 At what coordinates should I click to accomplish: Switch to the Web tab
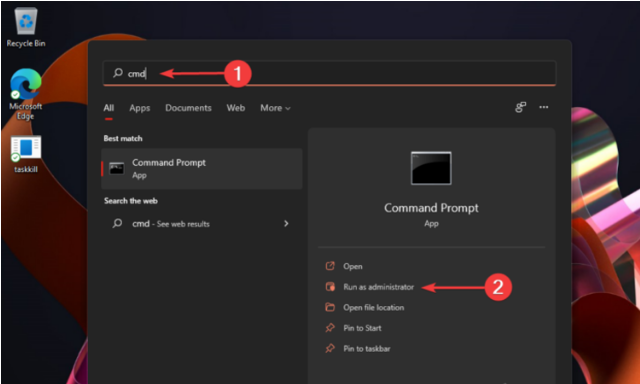(236, 108)
